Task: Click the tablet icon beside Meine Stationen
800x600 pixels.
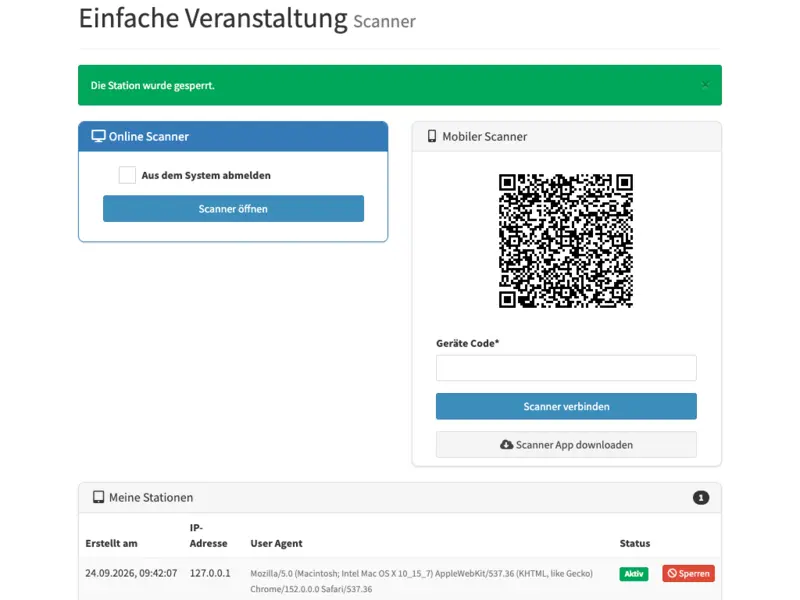Action: [98, 497]
